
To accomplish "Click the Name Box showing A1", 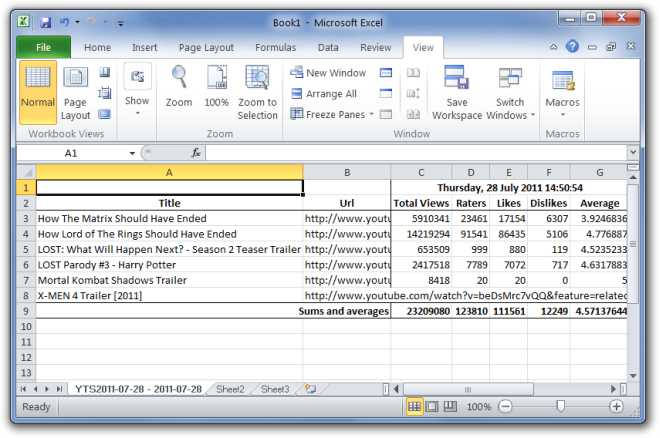I will pos(71,153).
